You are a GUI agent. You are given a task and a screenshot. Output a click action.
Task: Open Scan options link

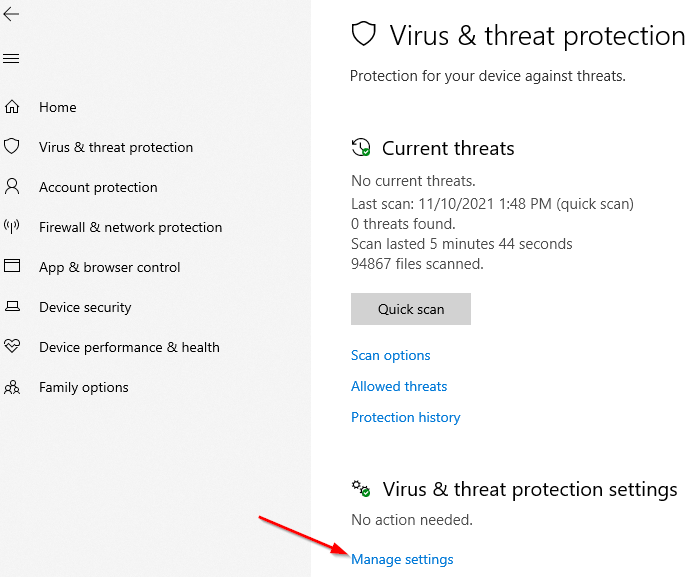pos(390,355)
